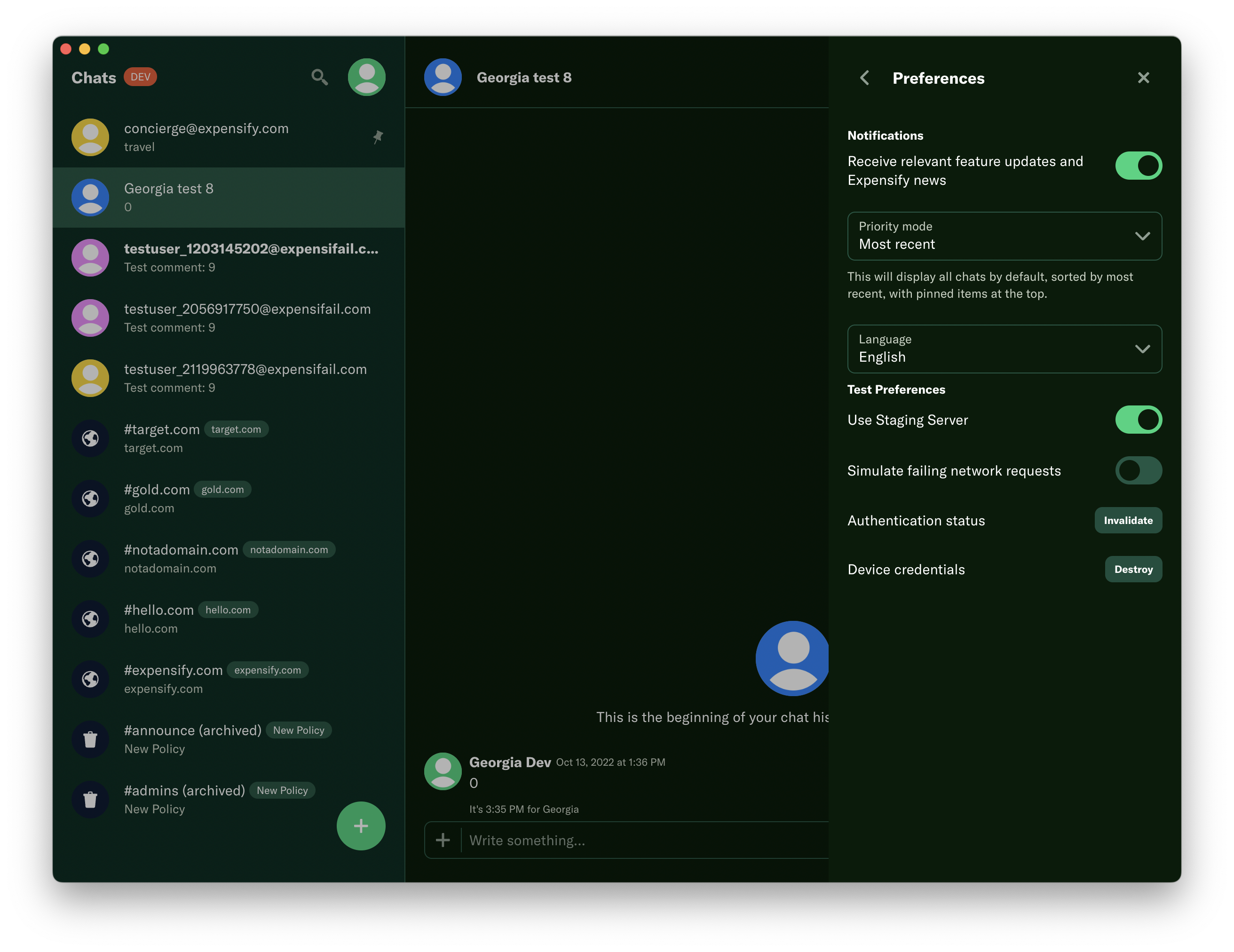
Task: Click the Invalidate authentication button
Action: pyautogui.click(x=1128, y=520)
